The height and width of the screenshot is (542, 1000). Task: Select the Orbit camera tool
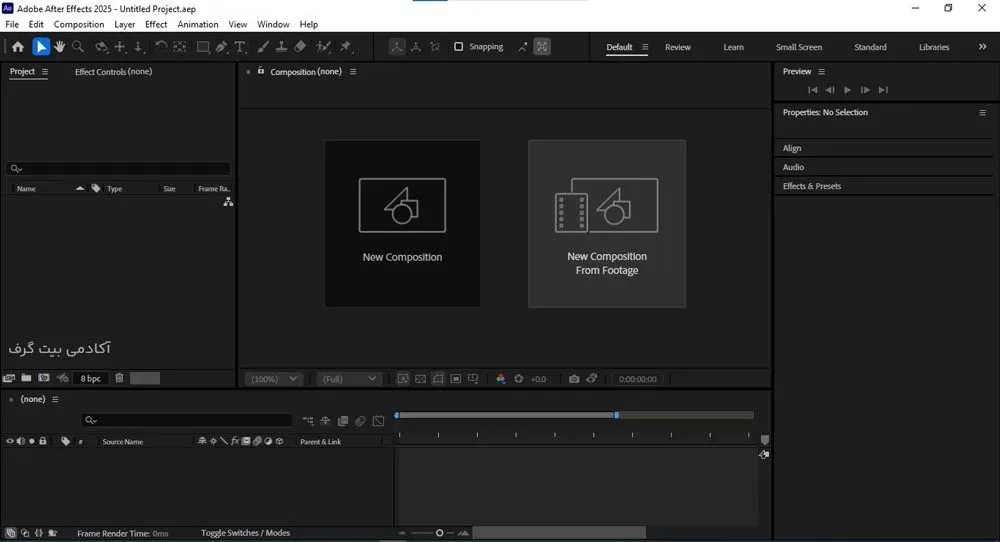101,47
